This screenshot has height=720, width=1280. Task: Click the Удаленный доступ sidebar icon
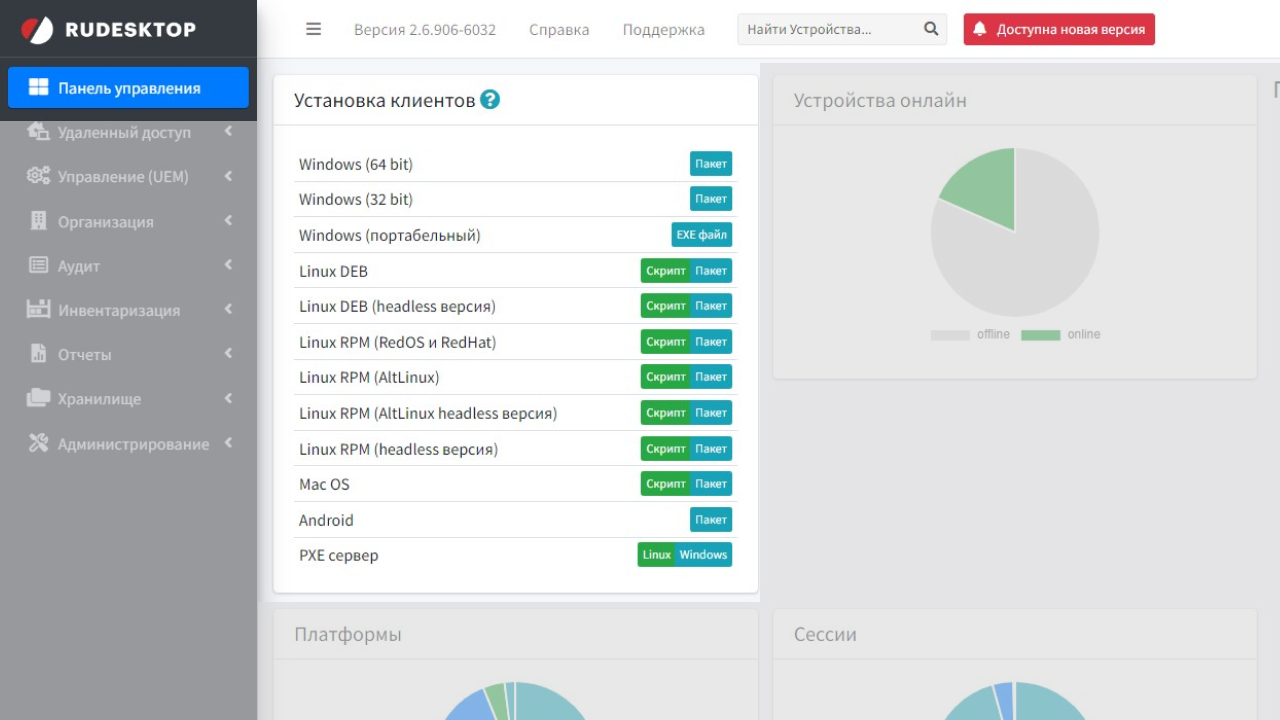click(x=38, y=131)
